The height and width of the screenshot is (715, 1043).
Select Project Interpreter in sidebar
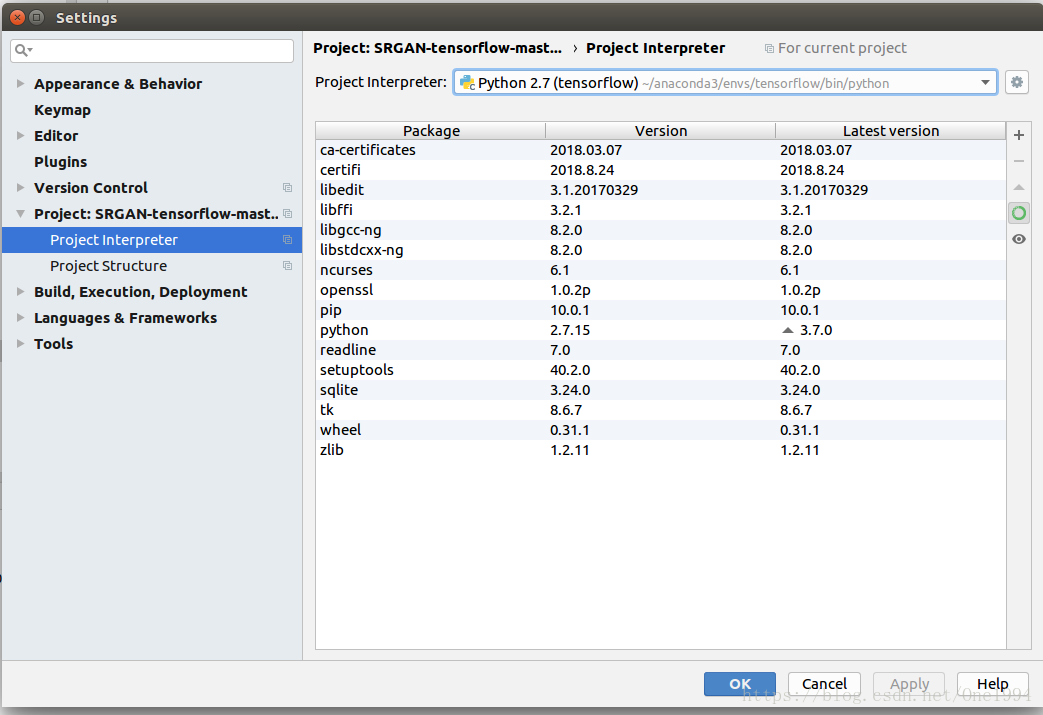coord(152,239)
